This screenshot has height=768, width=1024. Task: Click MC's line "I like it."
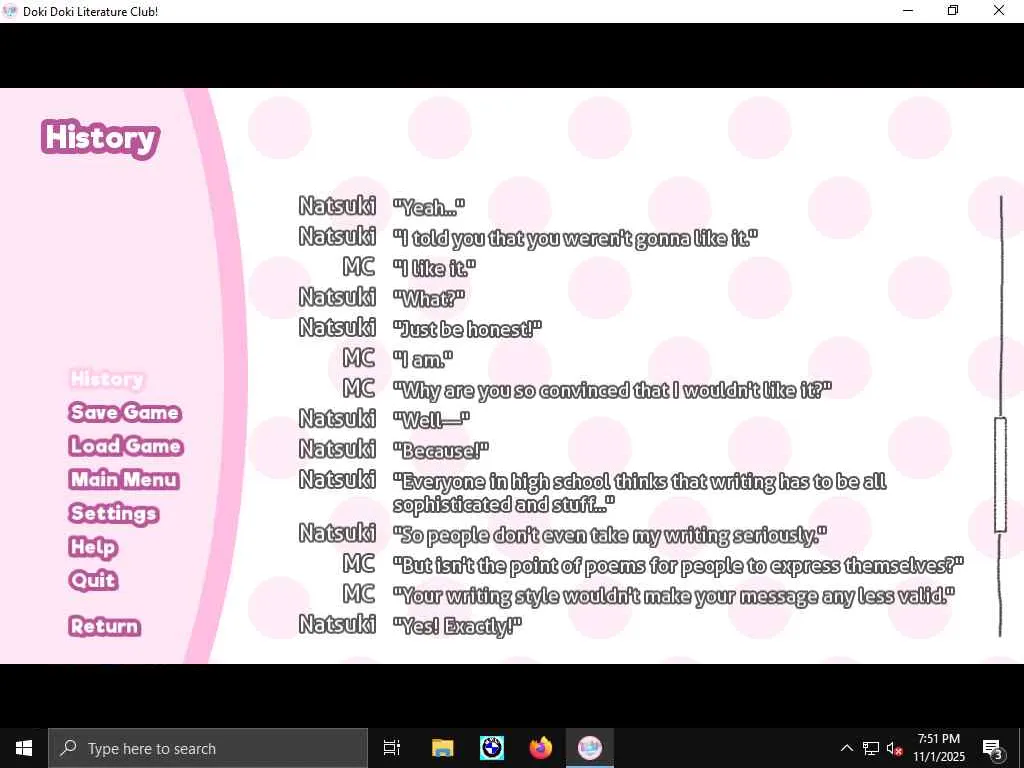pos(434,268)
